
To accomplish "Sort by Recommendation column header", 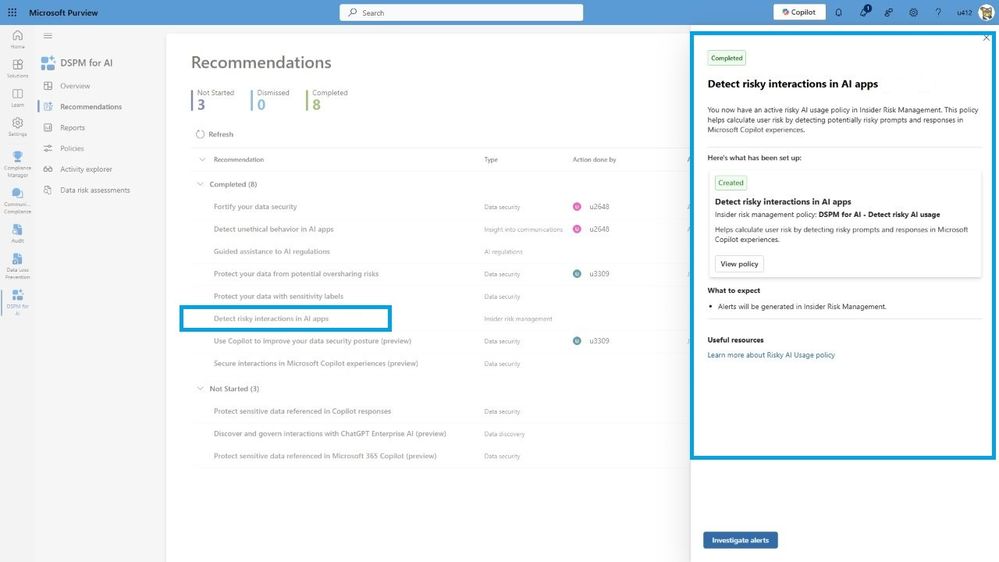I will 238,159.
